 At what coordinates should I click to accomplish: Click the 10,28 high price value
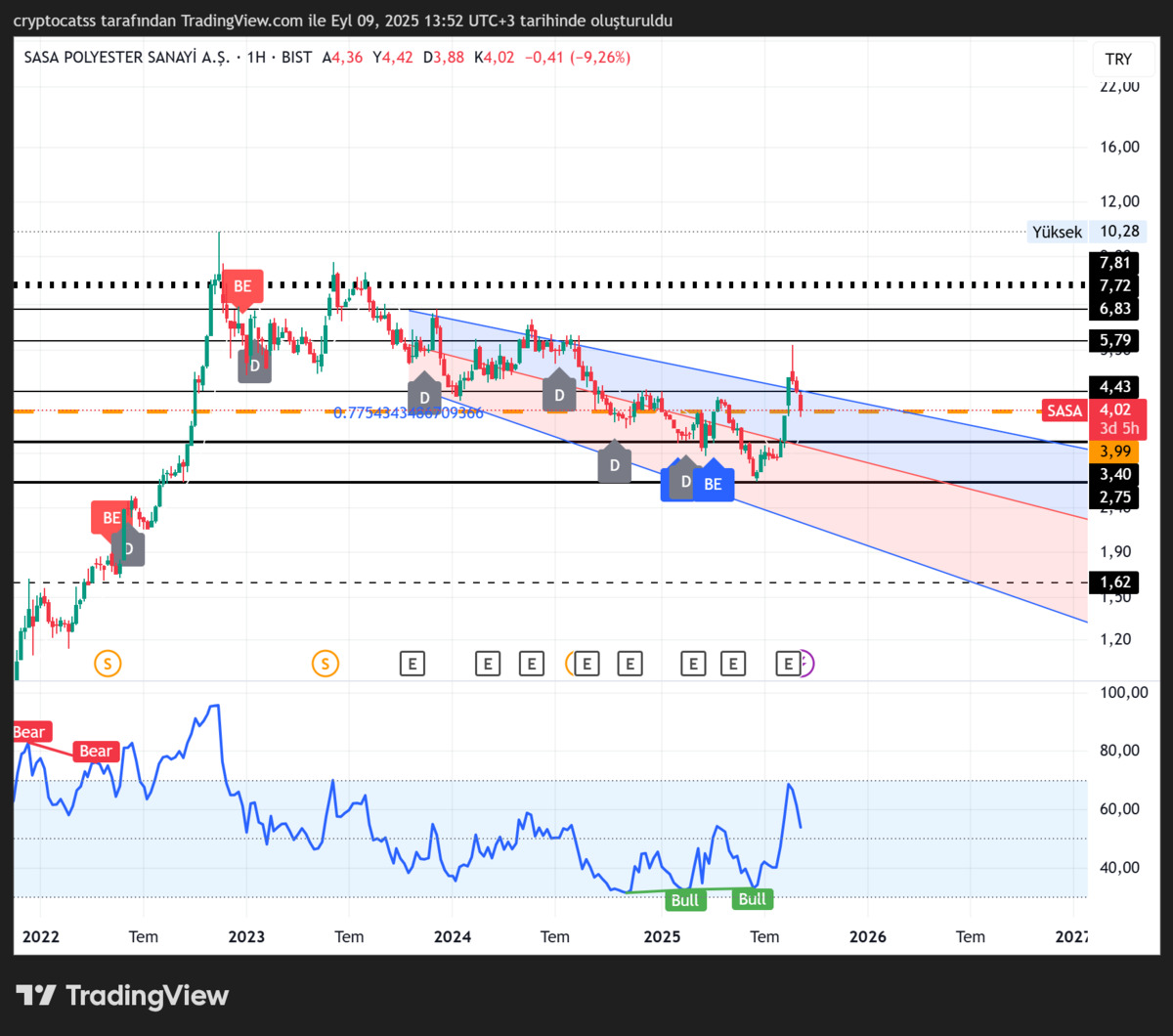coord(1118,232)
